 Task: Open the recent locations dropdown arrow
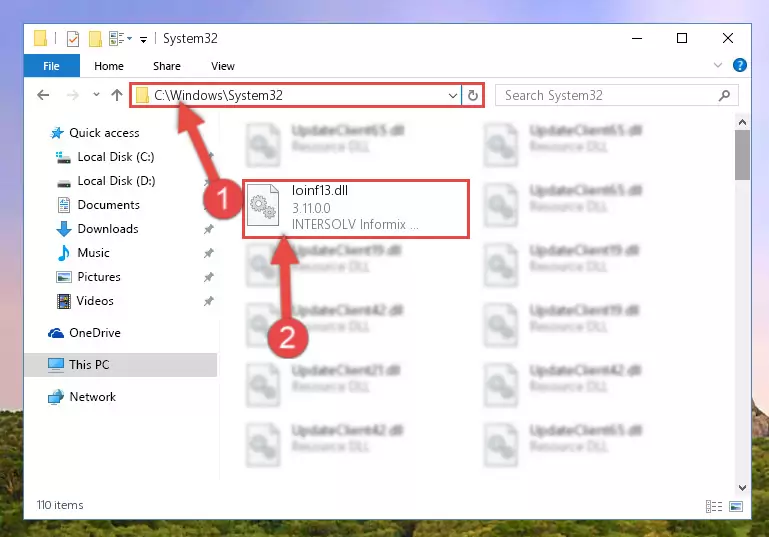[x=96, y=94]
